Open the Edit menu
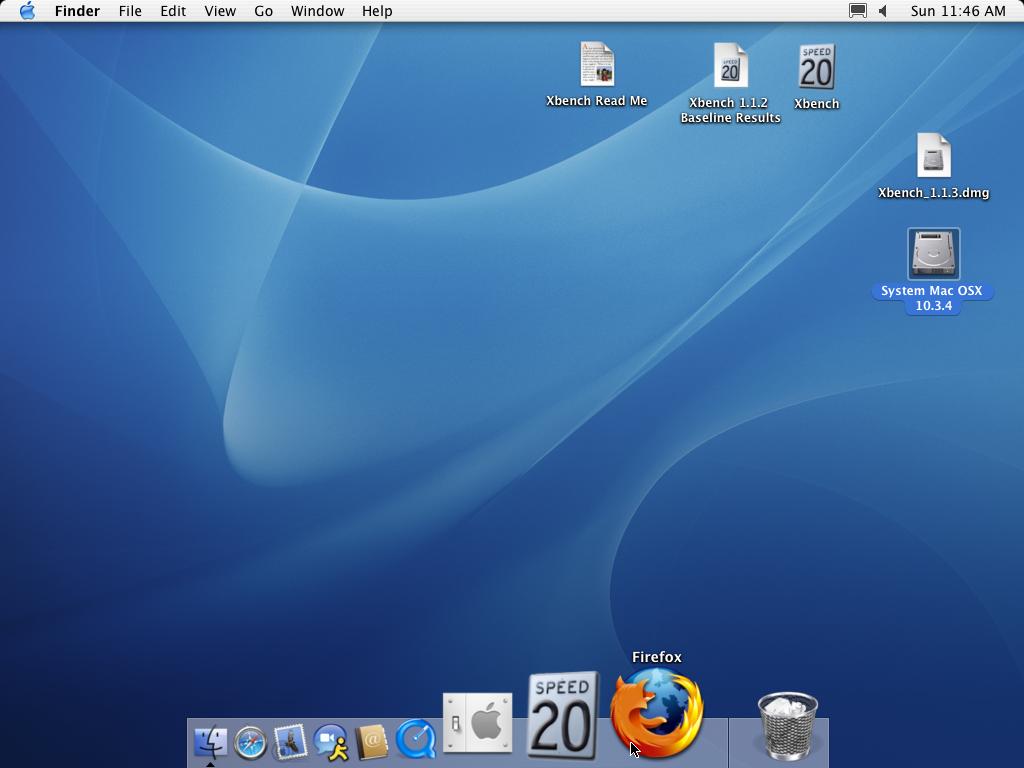The width and height of the screenshot is (1024, 768). pos(173,11)
